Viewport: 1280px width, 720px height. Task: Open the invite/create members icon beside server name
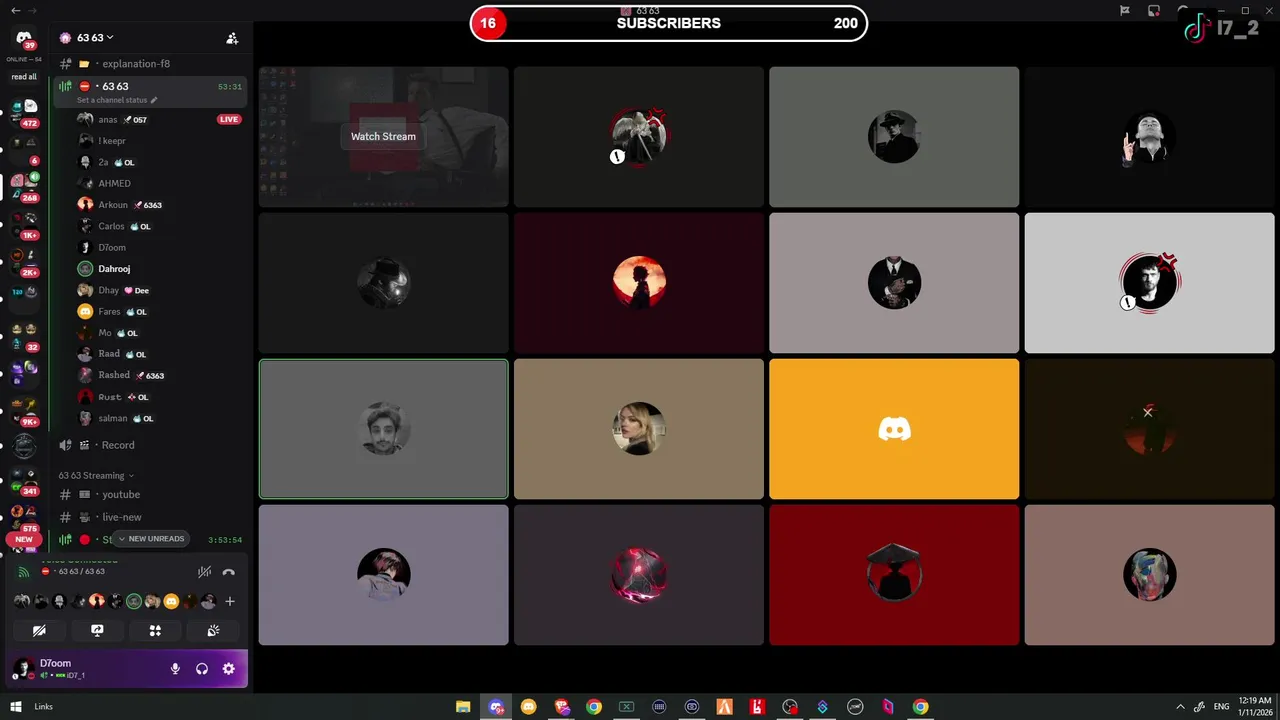pyautogui.click(x=232, y=38)
